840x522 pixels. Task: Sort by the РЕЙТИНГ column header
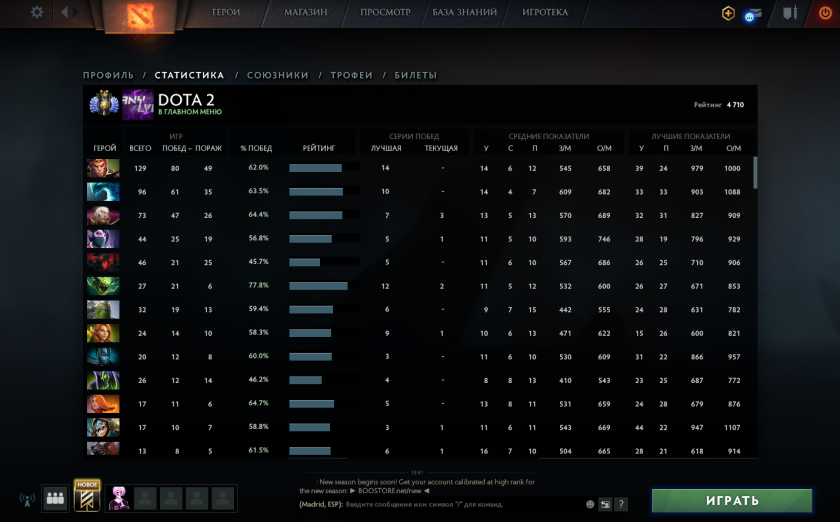pos(319,148)
